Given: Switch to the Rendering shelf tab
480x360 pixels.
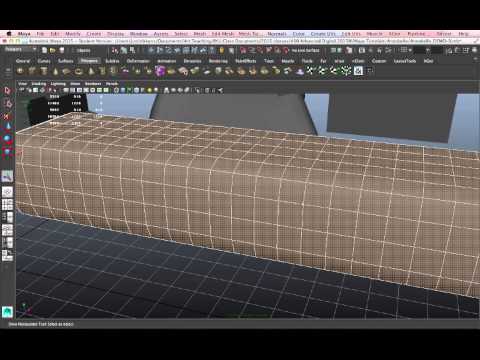Looking at the screenshot, I should tap(218, 61).
